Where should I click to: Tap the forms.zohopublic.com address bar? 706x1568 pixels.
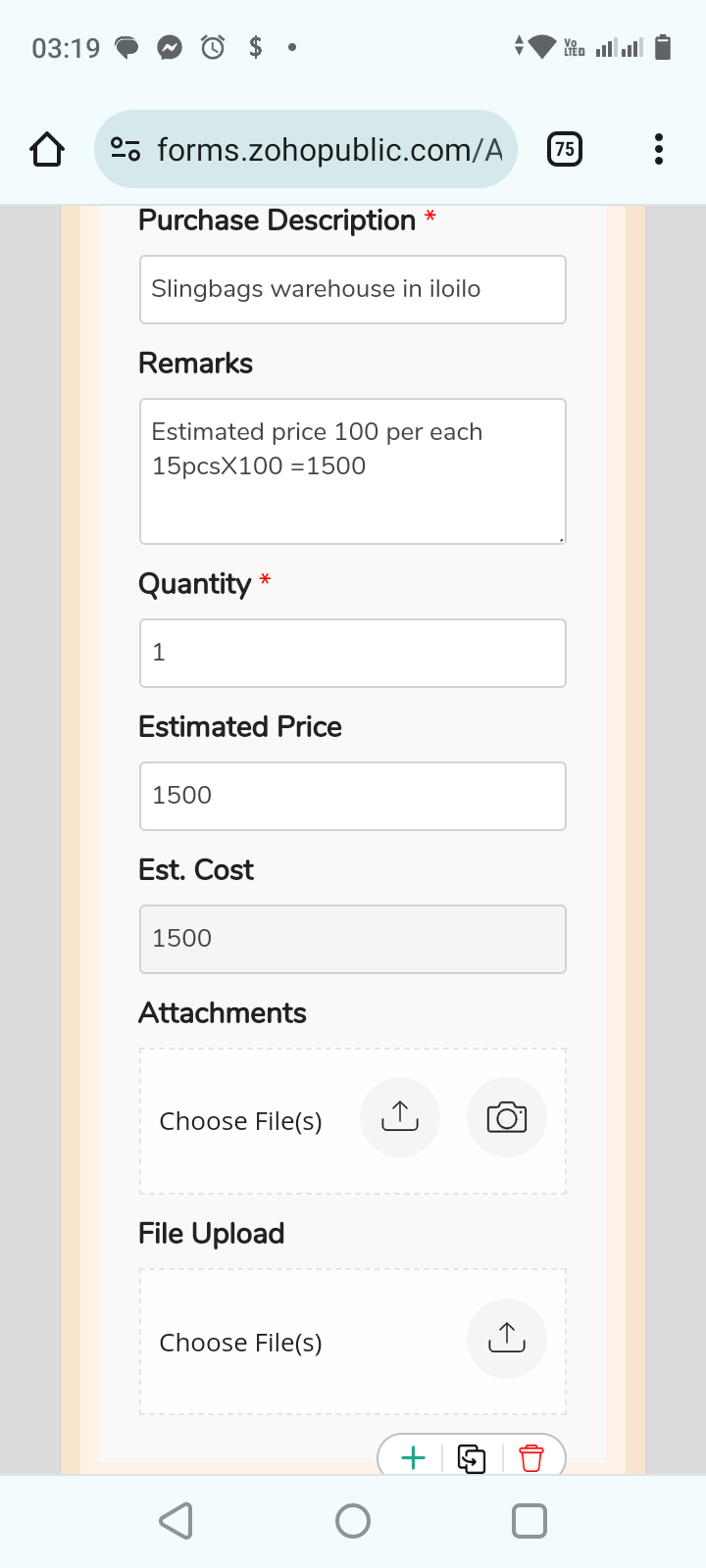point(328,150)
